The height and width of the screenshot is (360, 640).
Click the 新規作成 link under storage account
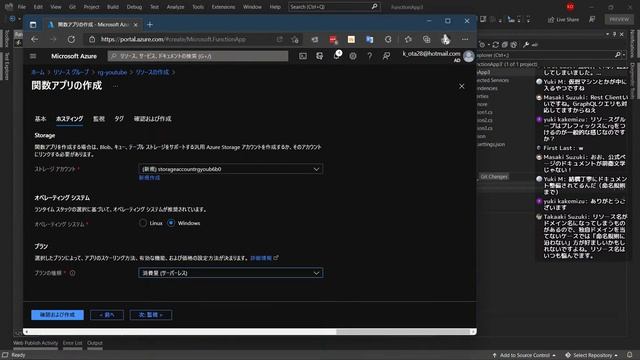tap(149, 178)
